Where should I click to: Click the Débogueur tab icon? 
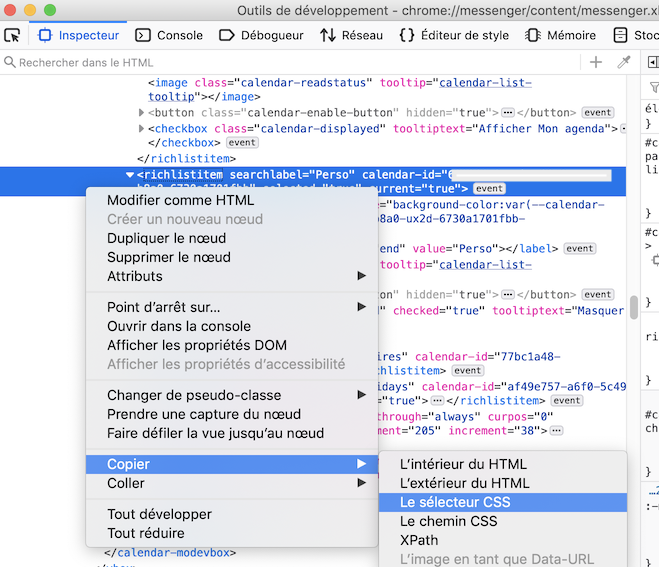click(227, 35)
